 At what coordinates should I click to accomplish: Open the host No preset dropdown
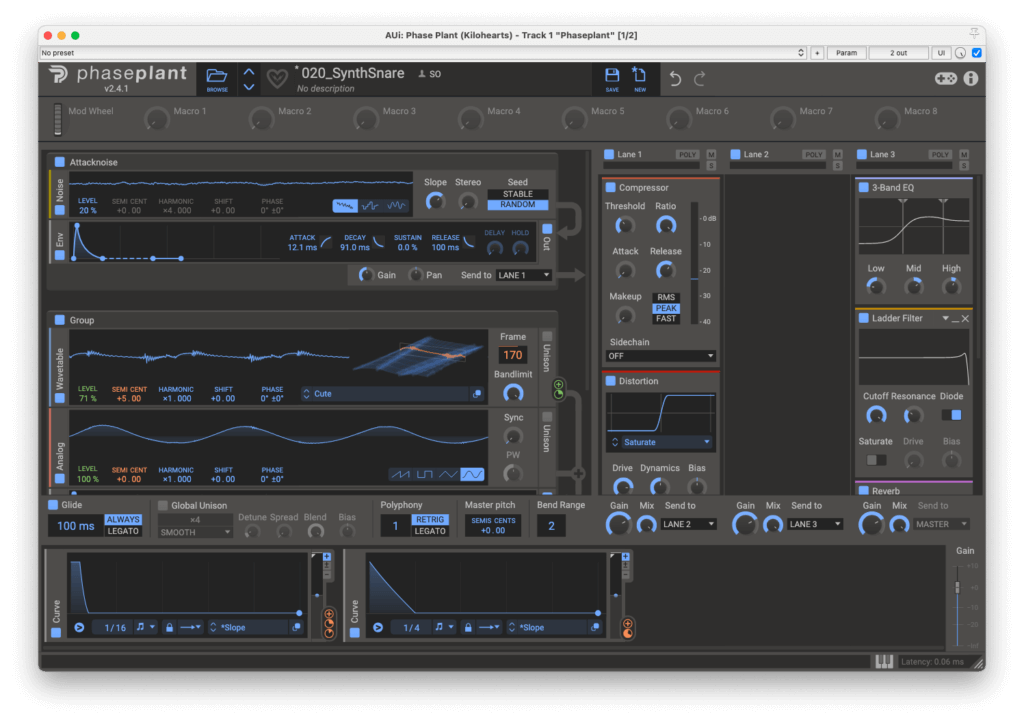click(x=423, y=53)
